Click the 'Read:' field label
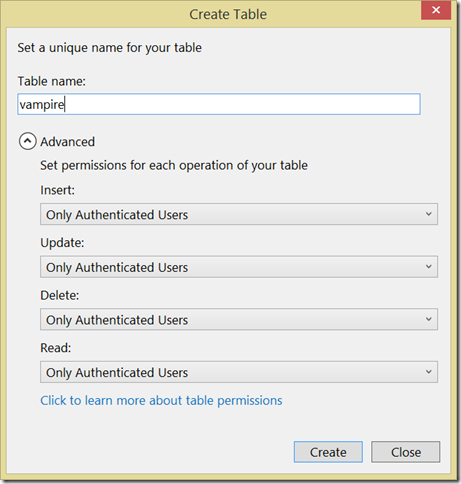Image resolution: width=461 pixels, height=484 pixels. click(56, 348)
